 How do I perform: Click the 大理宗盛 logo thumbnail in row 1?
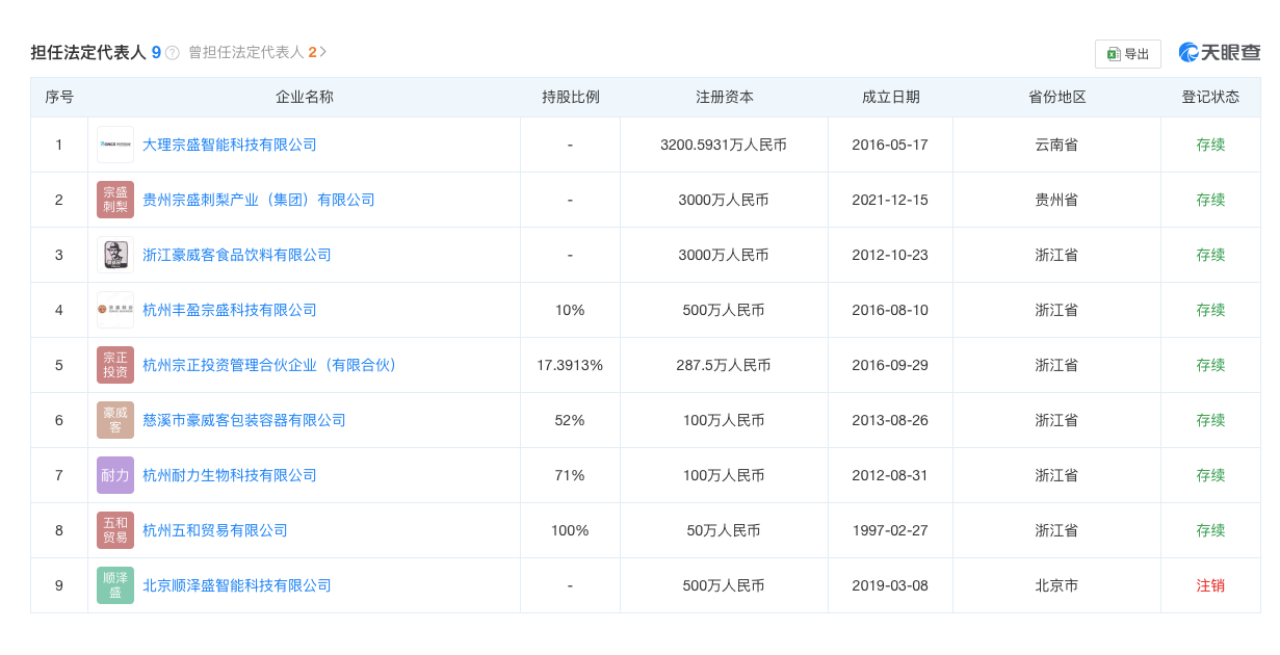click(115, 144)
